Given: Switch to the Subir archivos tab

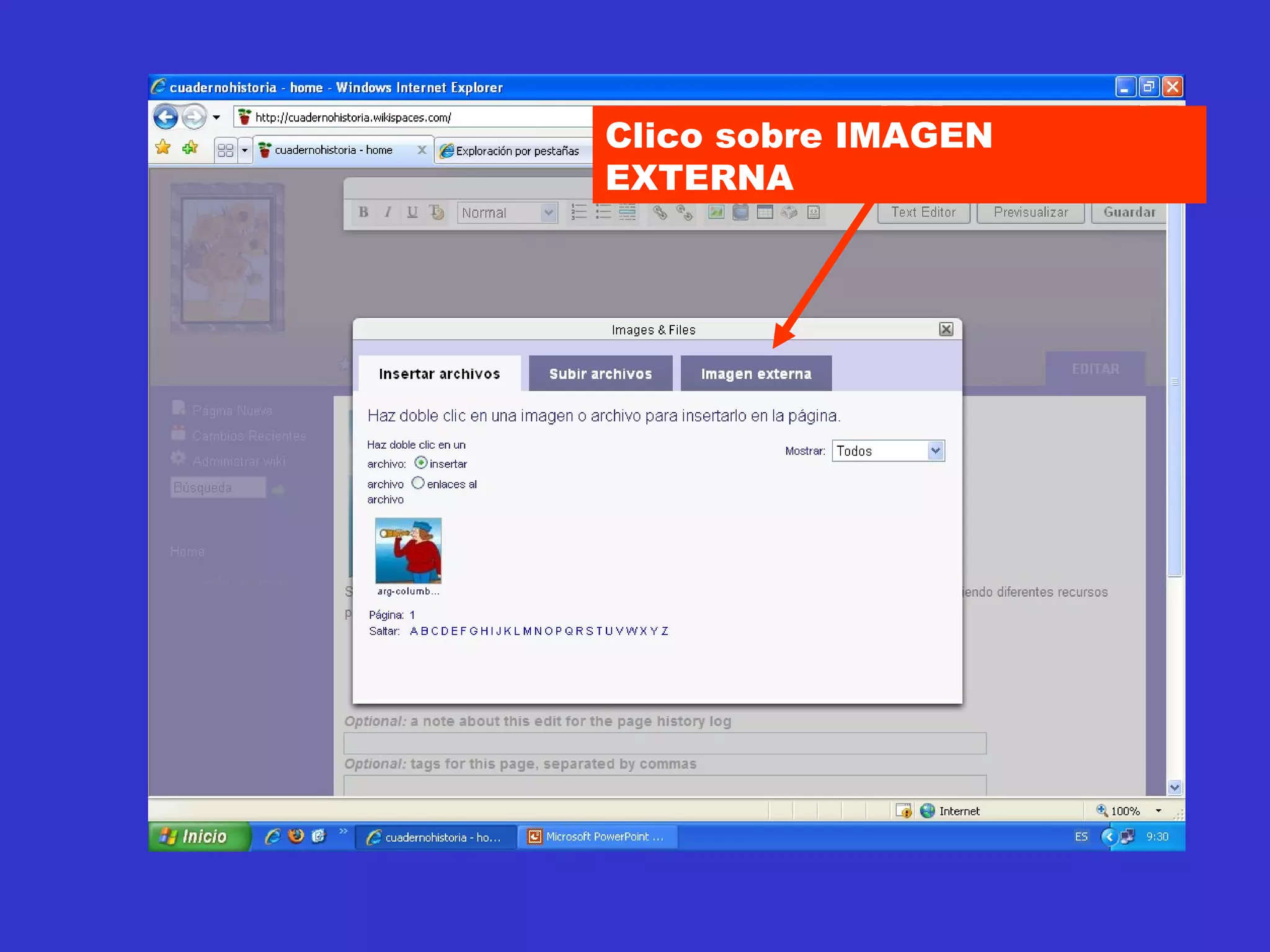Looking at the screenshot, I should click(600, 373).
